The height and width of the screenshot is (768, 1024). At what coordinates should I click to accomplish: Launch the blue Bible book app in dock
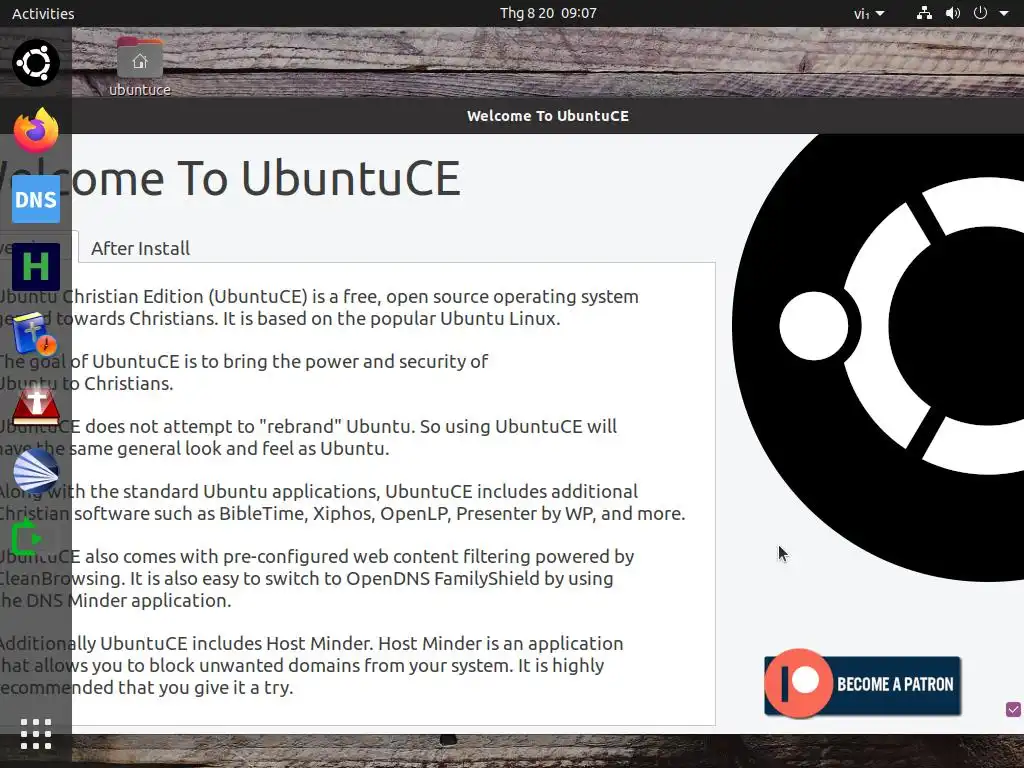click(x=36, y=334)
